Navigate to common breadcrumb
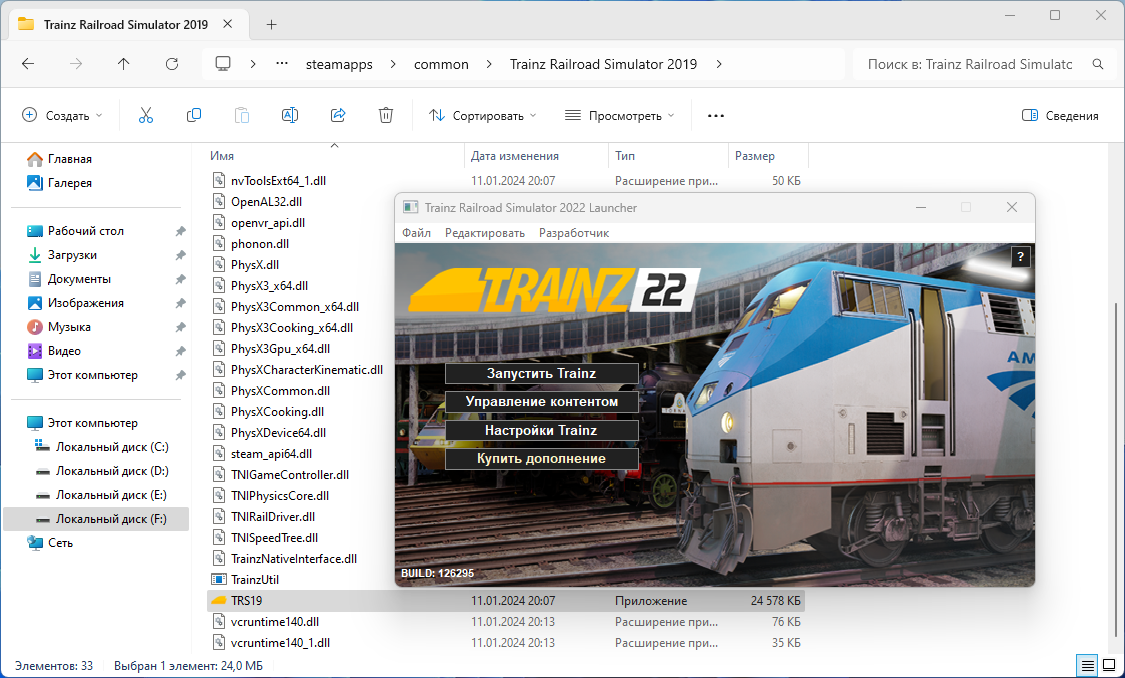This screenshot has width=1125, height=678. (441, 64)
